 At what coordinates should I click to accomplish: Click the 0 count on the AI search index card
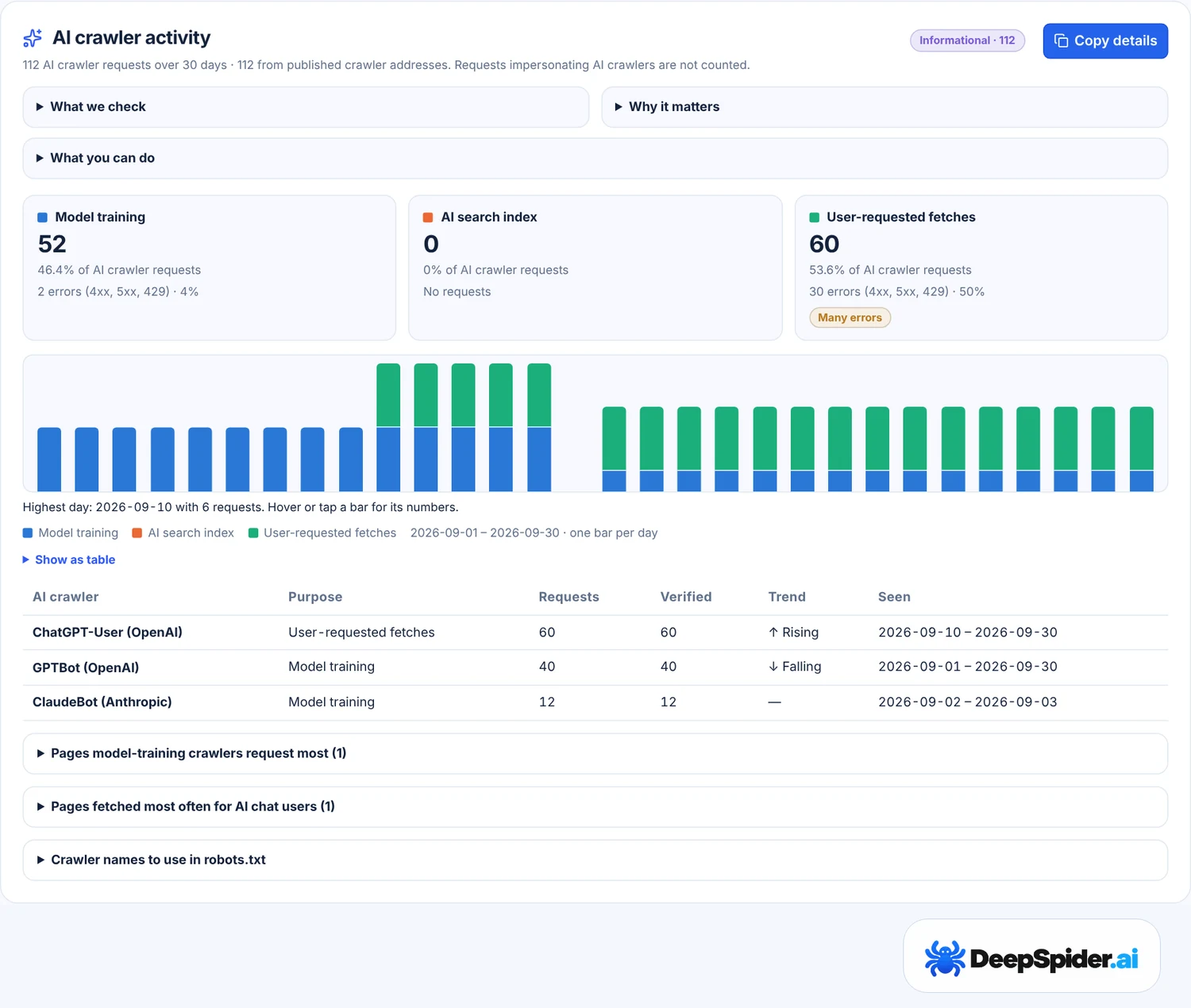[431, 244]
